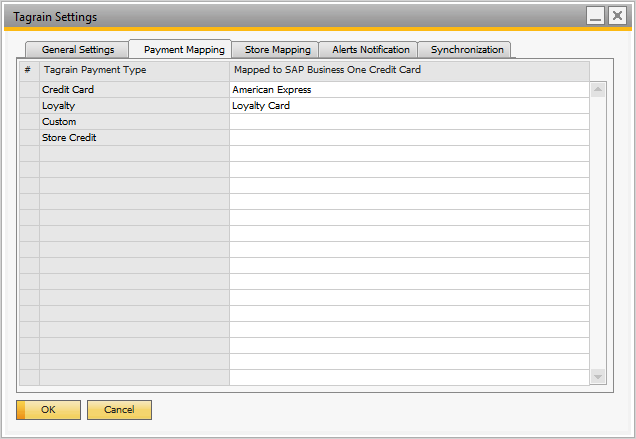Click the scrollbar up arrow

click(x=598, y=89)
